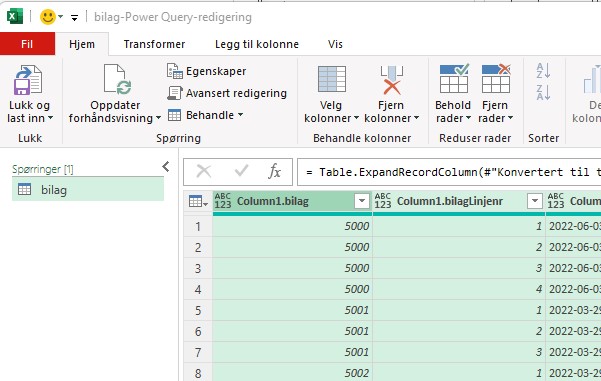
Task: Open the smiley feedback icon
Action: (x=48, y=17)
